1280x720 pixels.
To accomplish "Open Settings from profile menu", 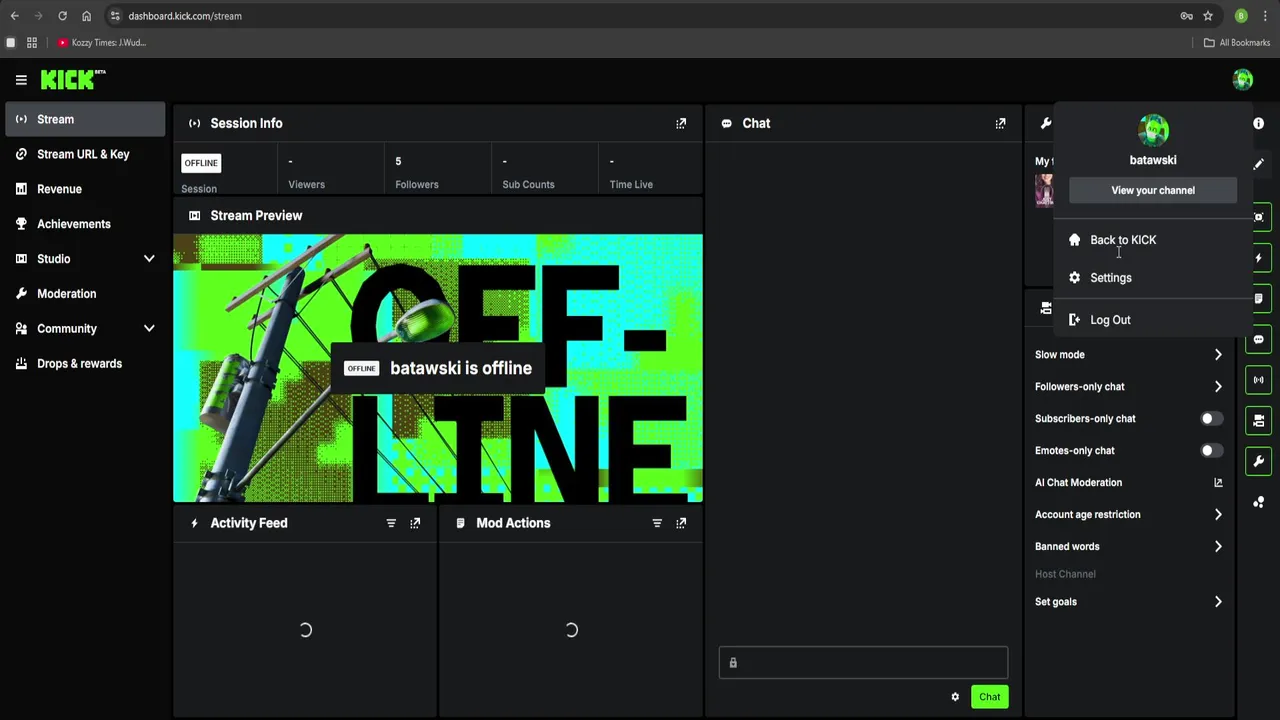I will tap(1153, 278).
